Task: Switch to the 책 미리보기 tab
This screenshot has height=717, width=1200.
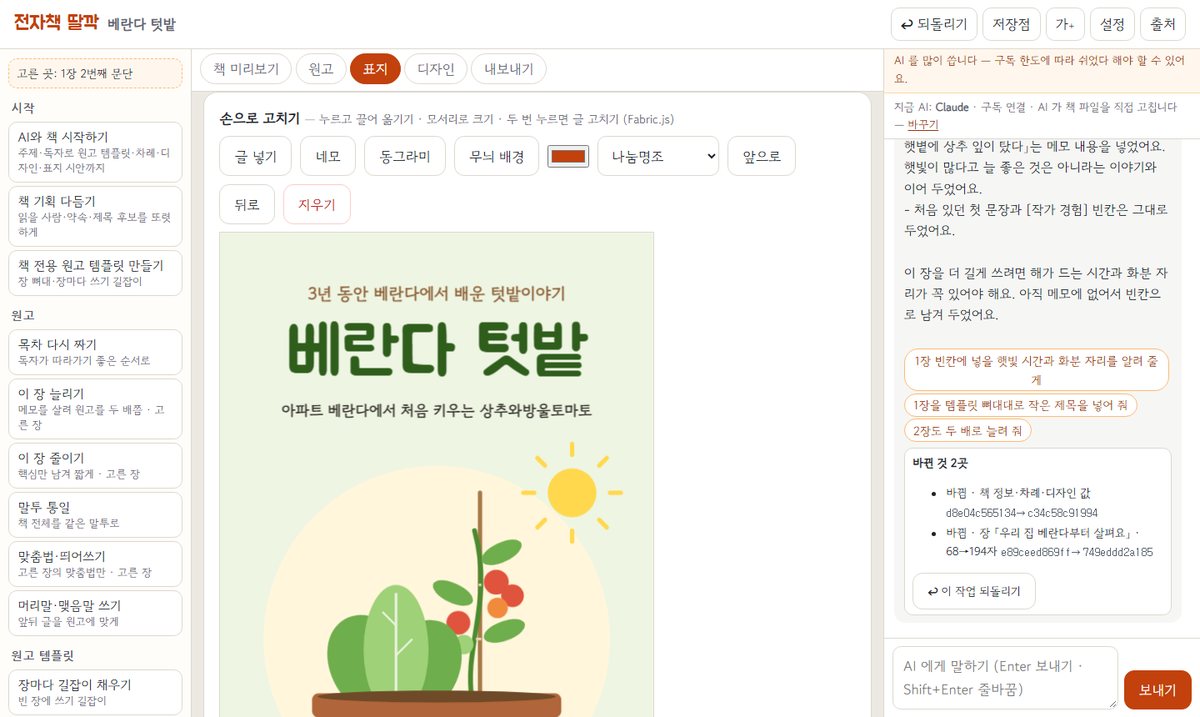Action: 246,69
